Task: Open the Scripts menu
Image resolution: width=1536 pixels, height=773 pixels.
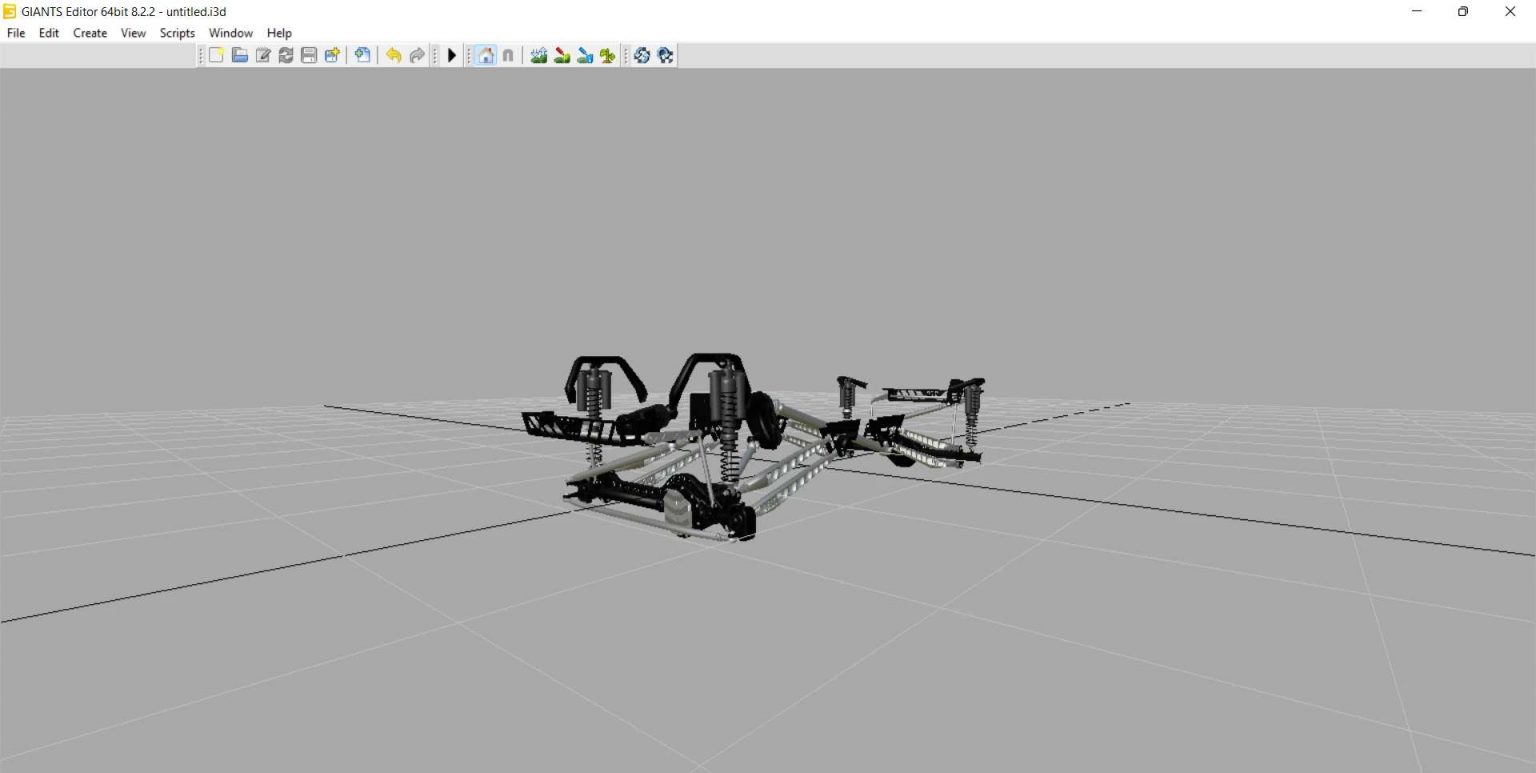Action: tap(177, 33)
